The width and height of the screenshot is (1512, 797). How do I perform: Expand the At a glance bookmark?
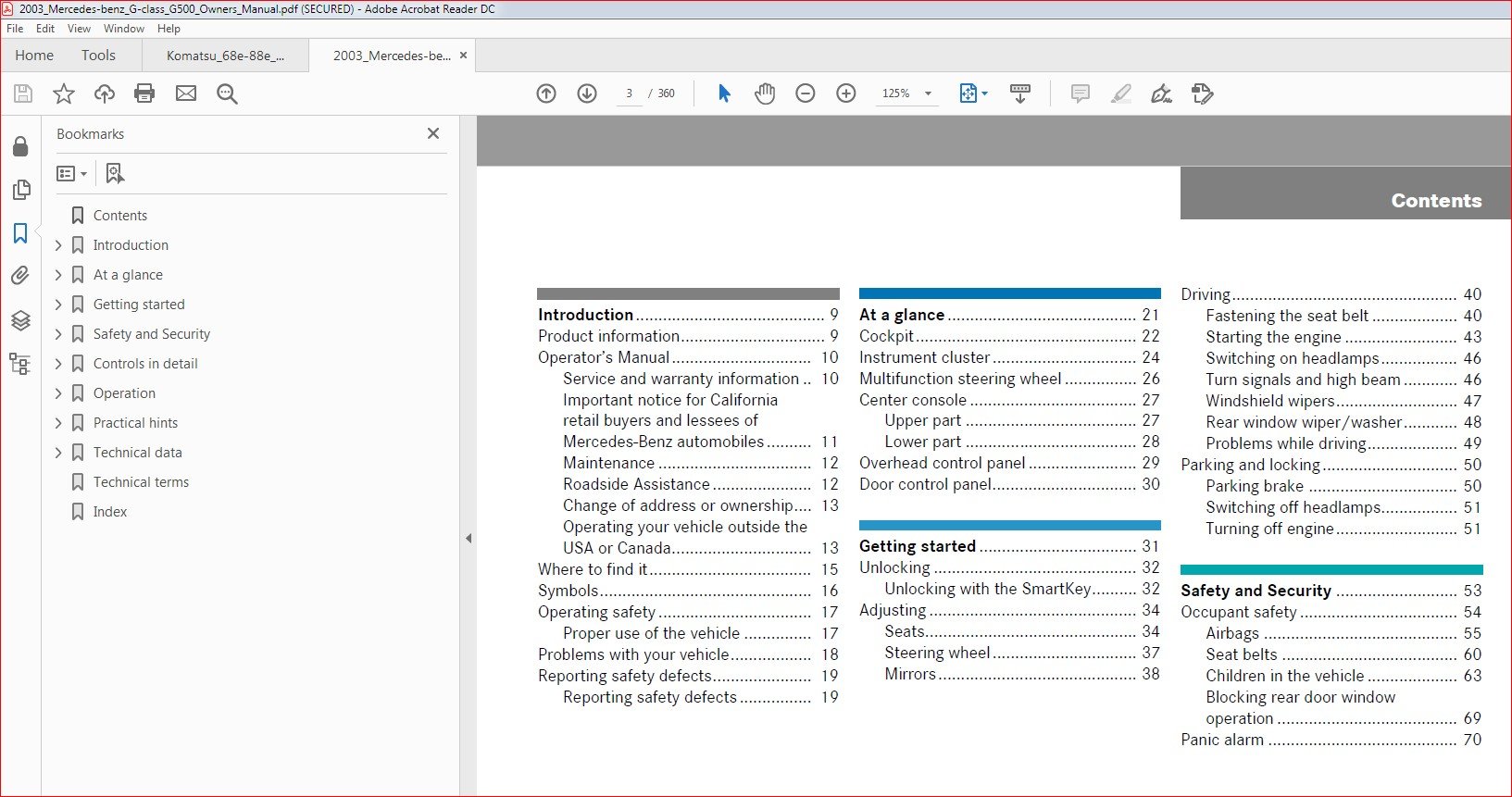58,275
